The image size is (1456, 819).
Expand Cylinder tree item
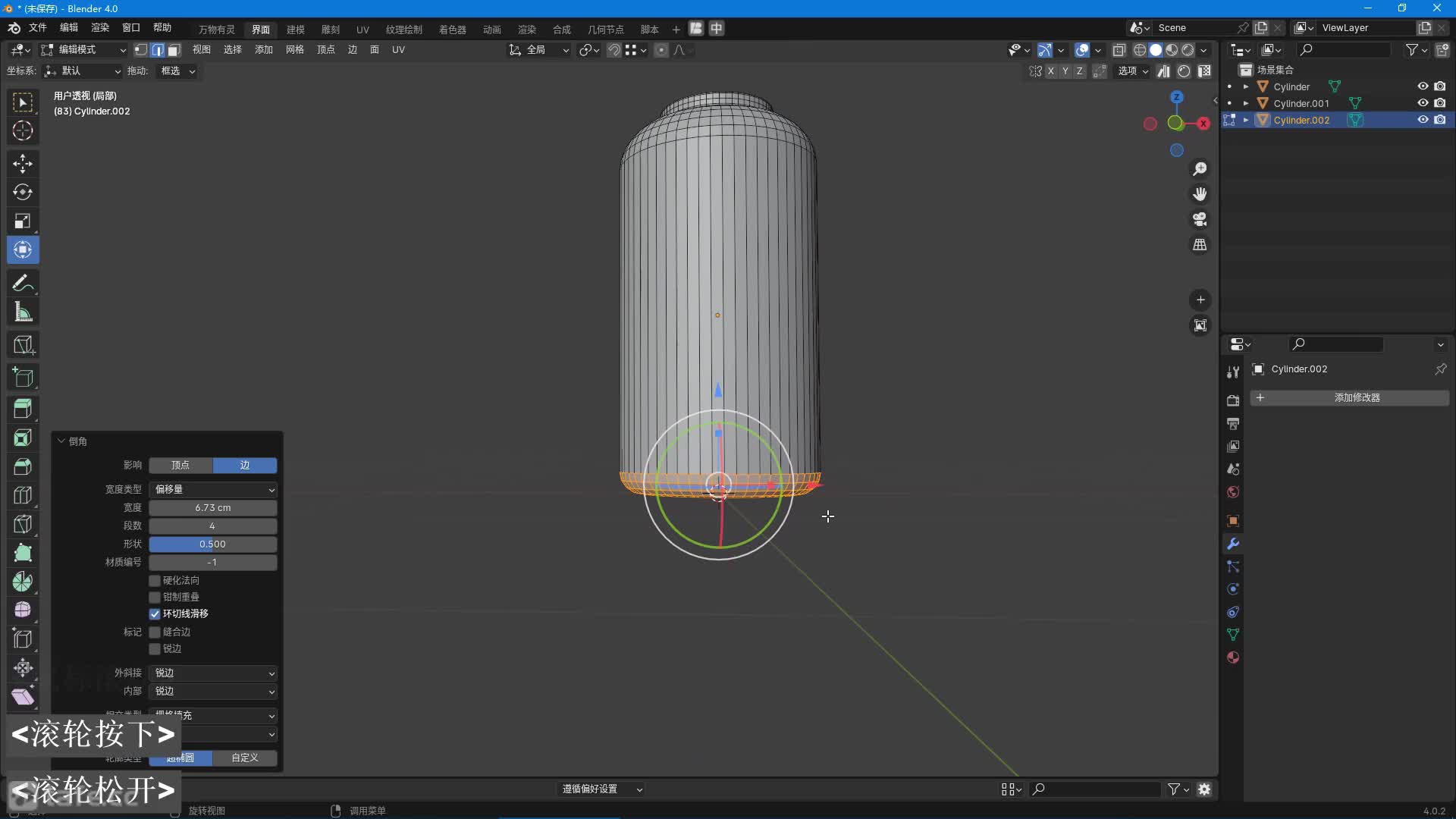(x=1246, y=86)
